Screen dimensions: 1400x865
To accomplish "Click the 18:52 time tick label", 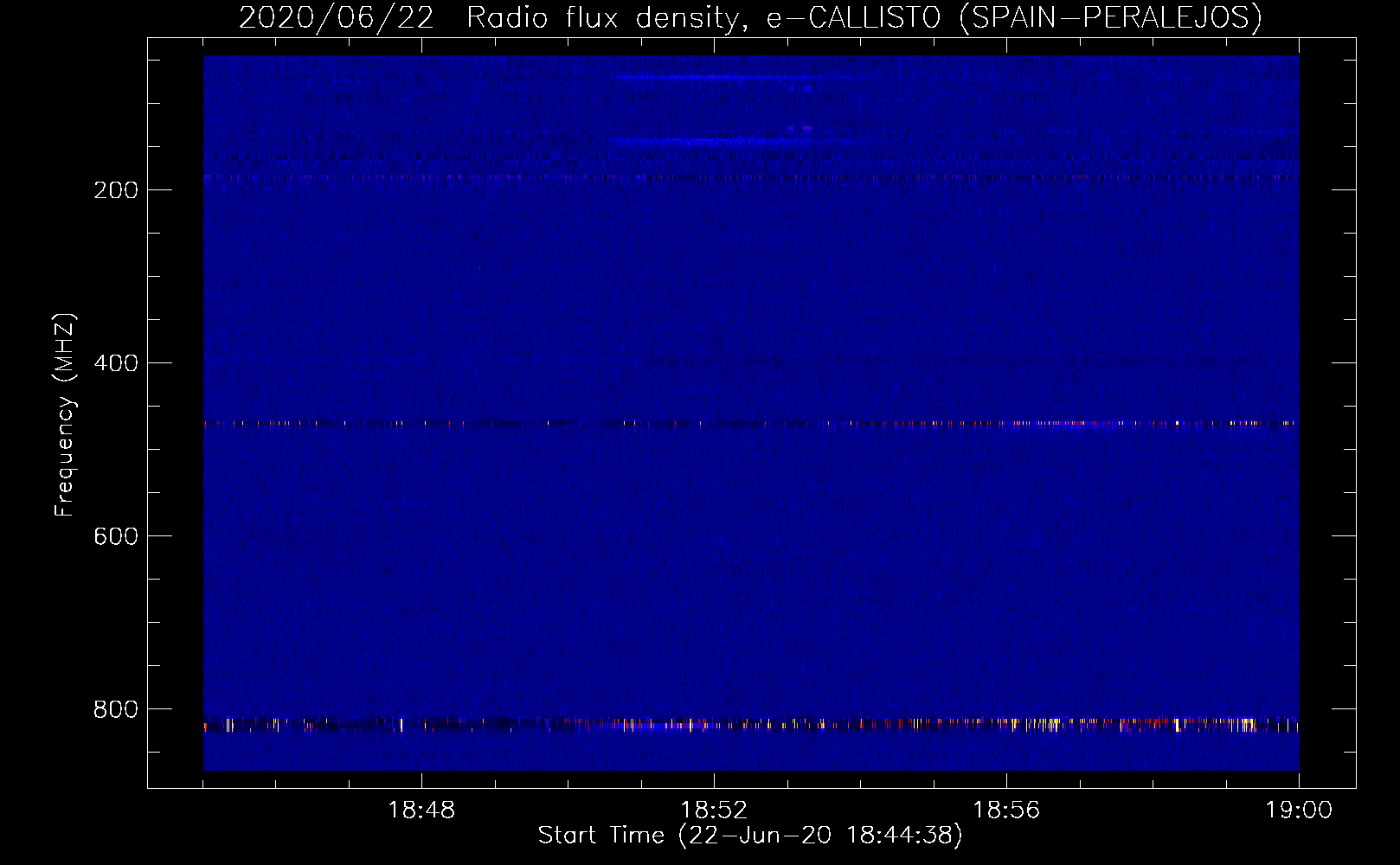I will (x=714, y=811).
